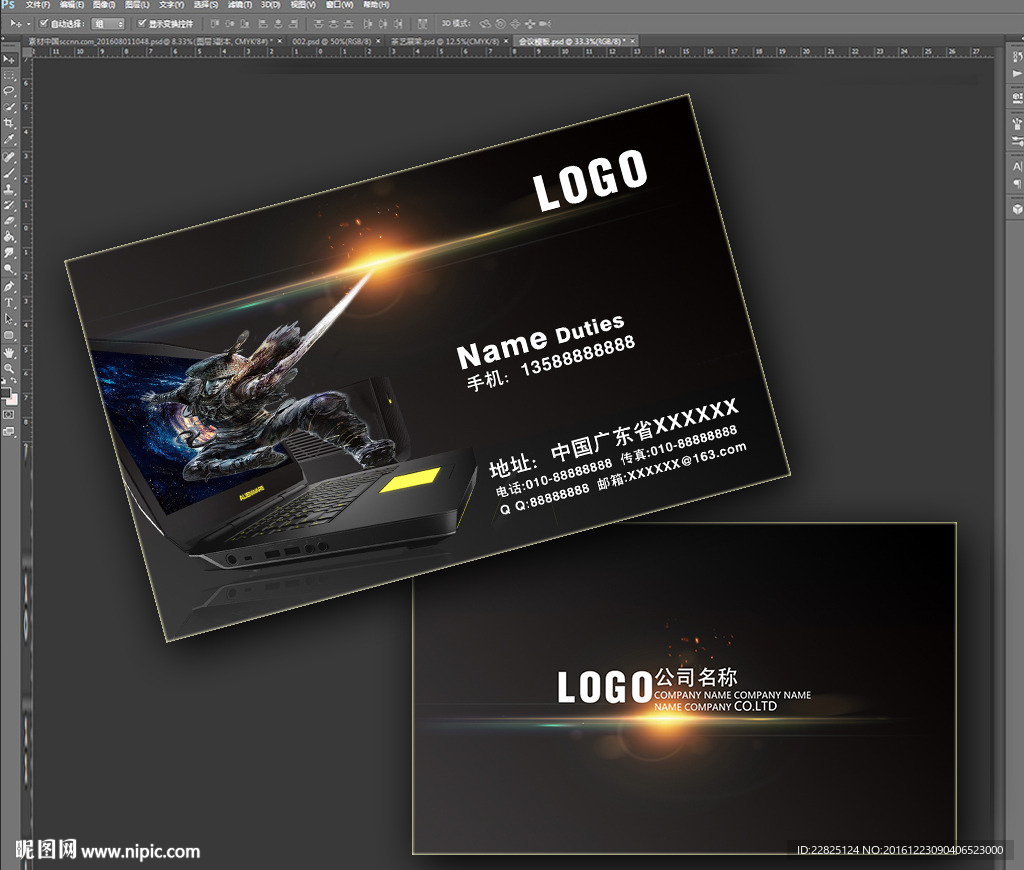Select the Clone Stamp tool
This screenshot has width=1024, height=870.
[8, 189]
